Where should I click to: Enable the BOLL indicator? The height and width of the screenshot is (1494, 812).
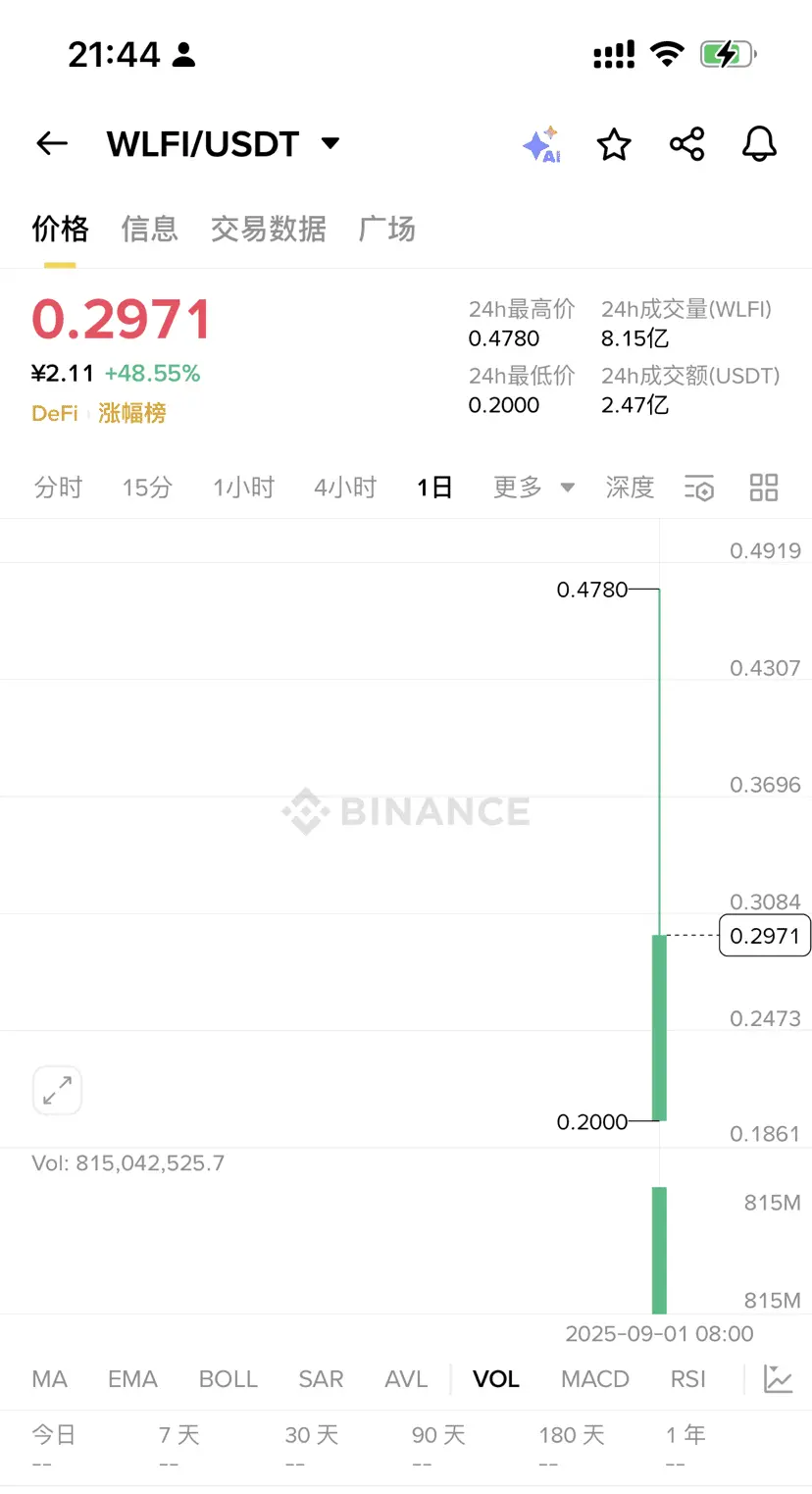coord(228,1379)
